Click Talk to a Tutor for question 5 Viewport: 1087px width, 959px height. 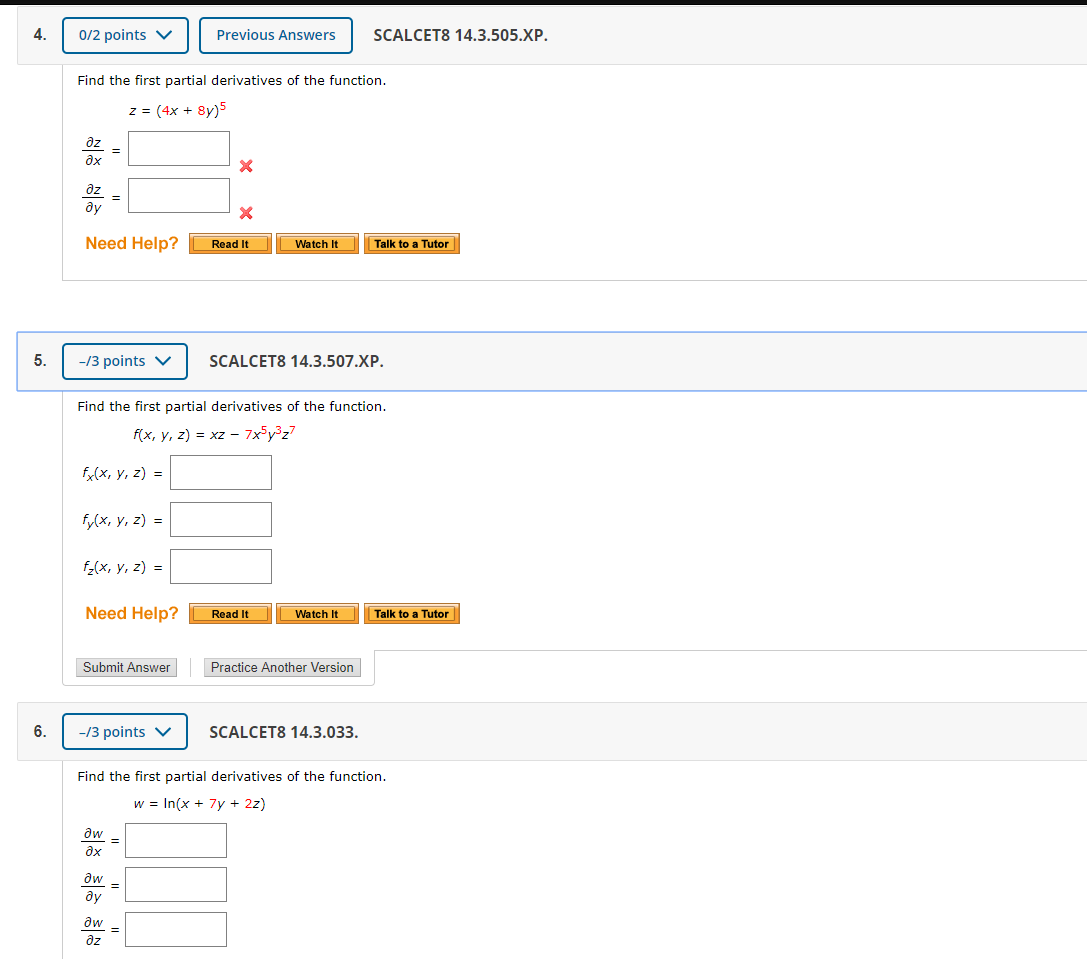point(411,613)
